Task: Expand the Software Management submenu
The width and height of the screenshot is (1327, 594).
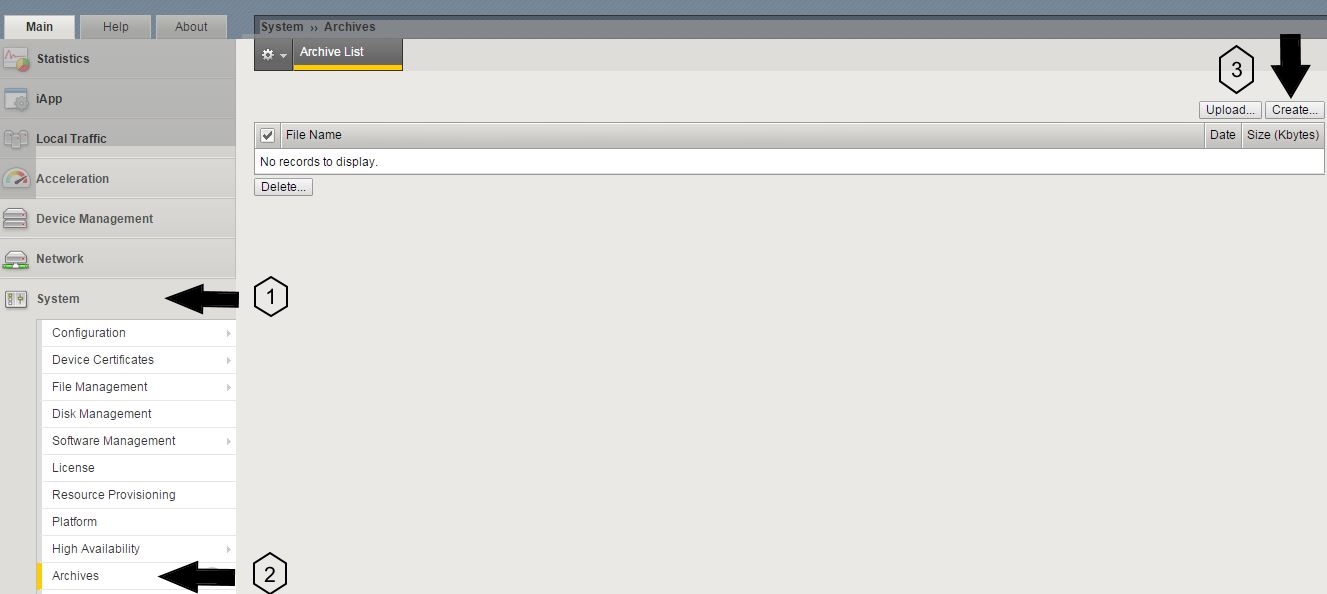Action: point(229,441)
